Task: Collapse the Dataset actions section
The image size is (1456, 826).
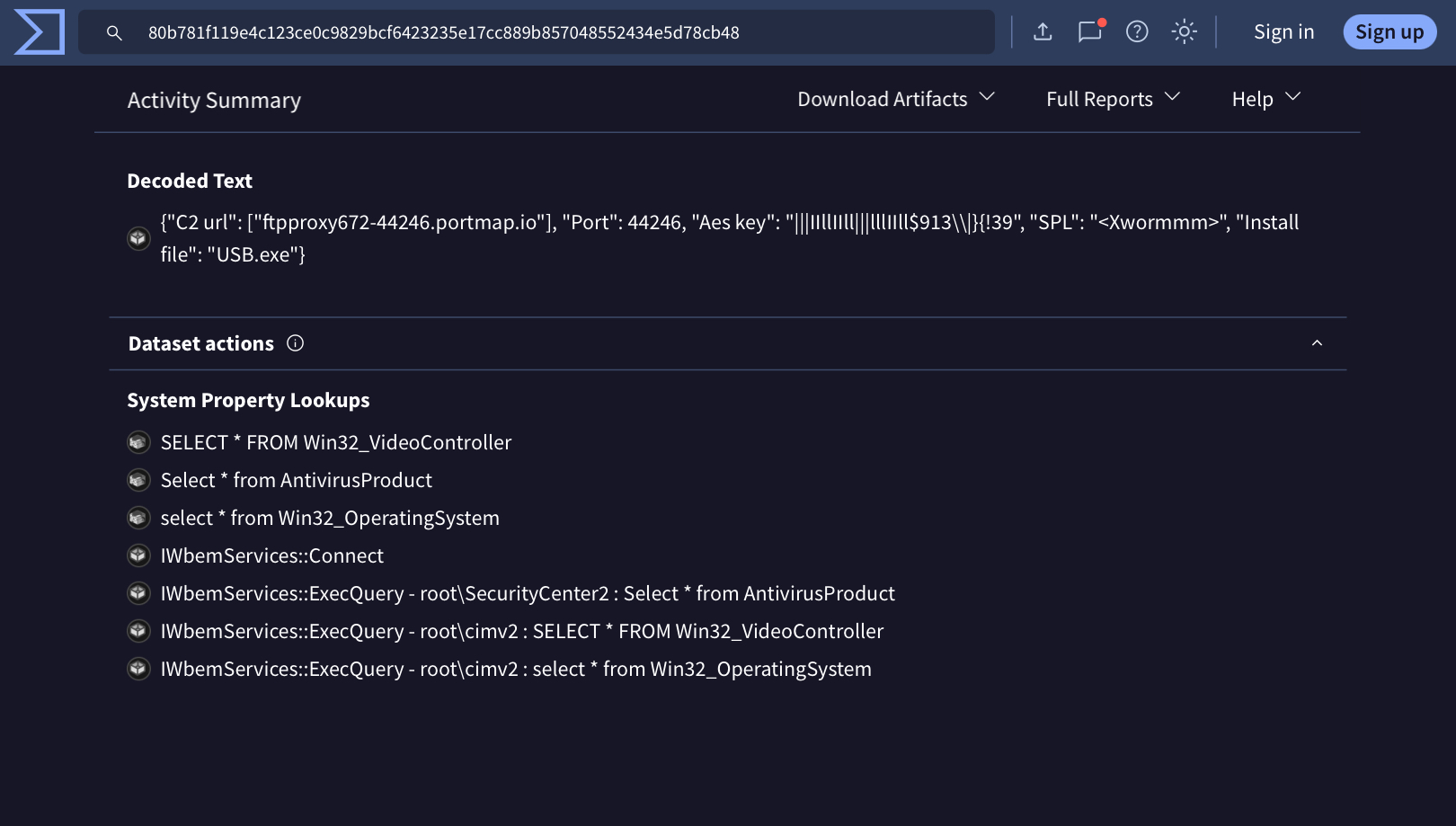Action: pos(1317,343)
